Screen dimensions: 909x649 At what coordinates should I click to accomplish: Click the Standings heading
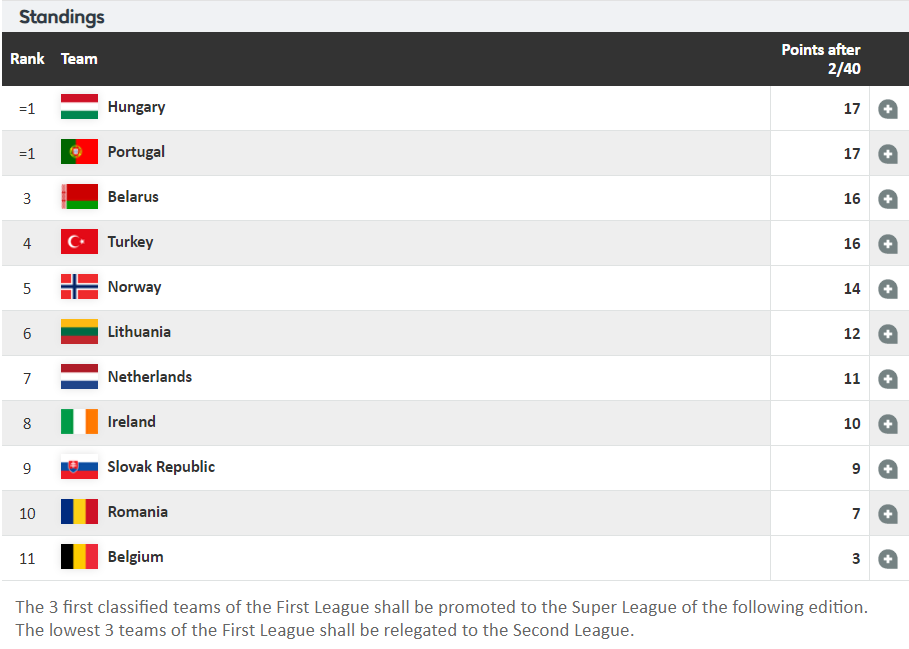(x=61, y=17)
